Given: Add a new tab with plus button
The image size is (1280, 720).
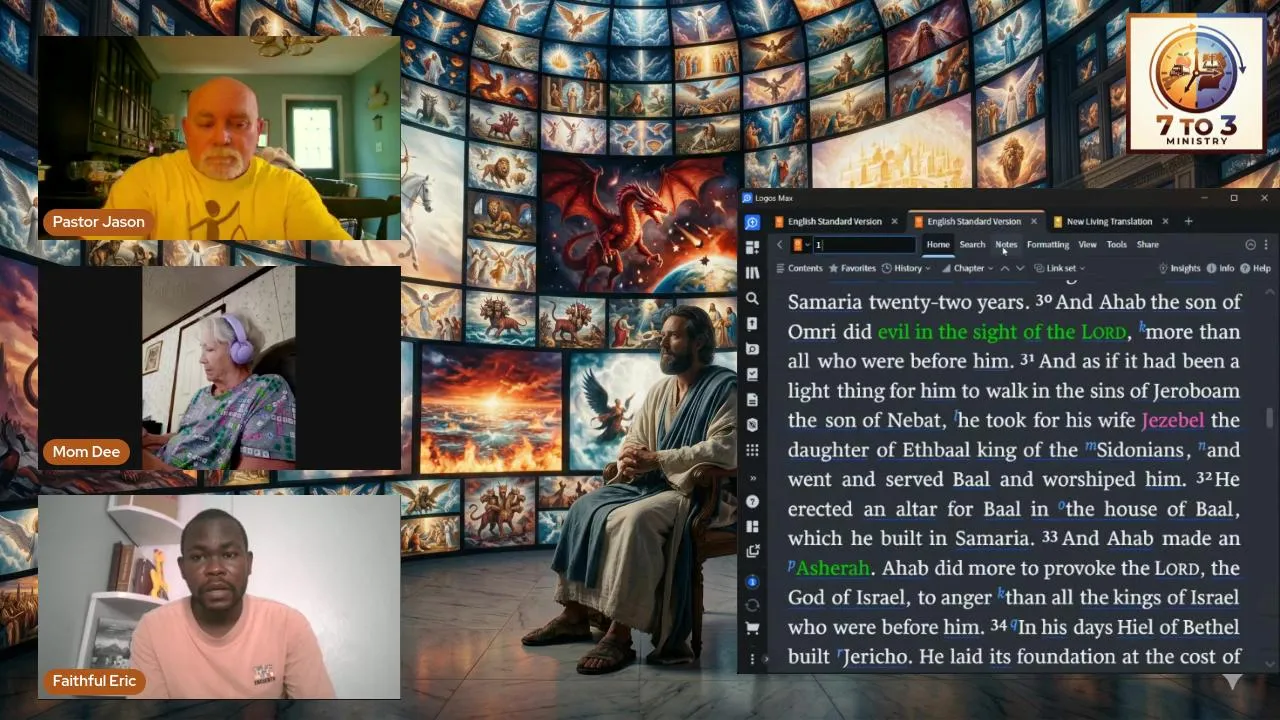Looking at the screenshot, I should 1188,221.
